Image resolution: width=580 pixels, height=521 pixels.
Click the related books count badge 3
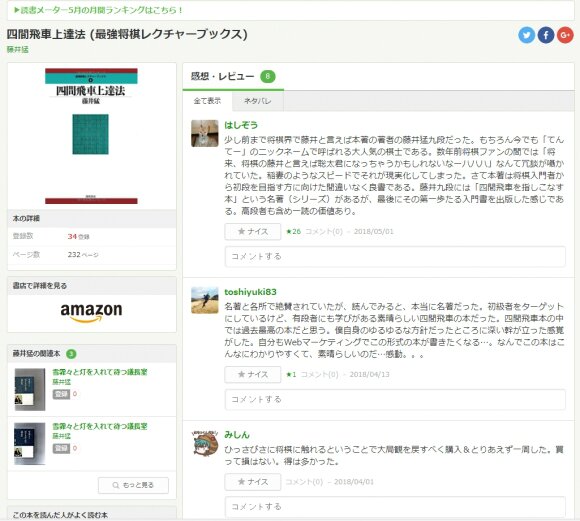pyautogui.click(x=71, y=354)
